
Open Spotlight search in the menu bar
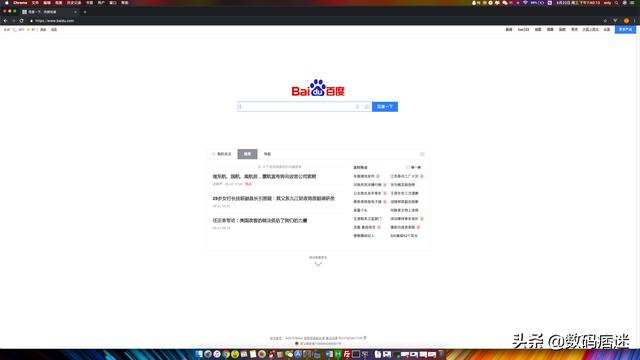coord(616,2)
